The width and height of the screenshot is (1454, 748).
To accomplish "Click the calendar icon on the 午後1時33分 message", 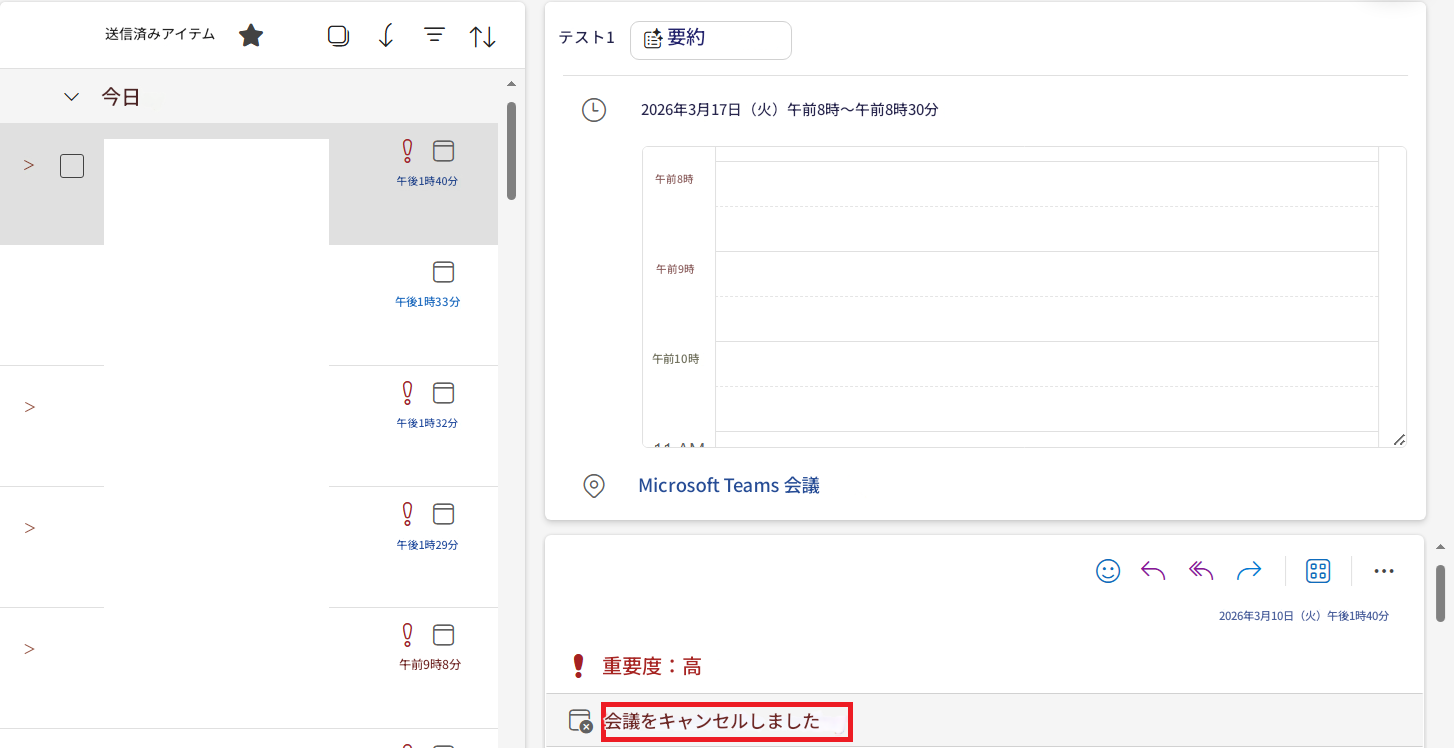I will [x=443, y=272].
